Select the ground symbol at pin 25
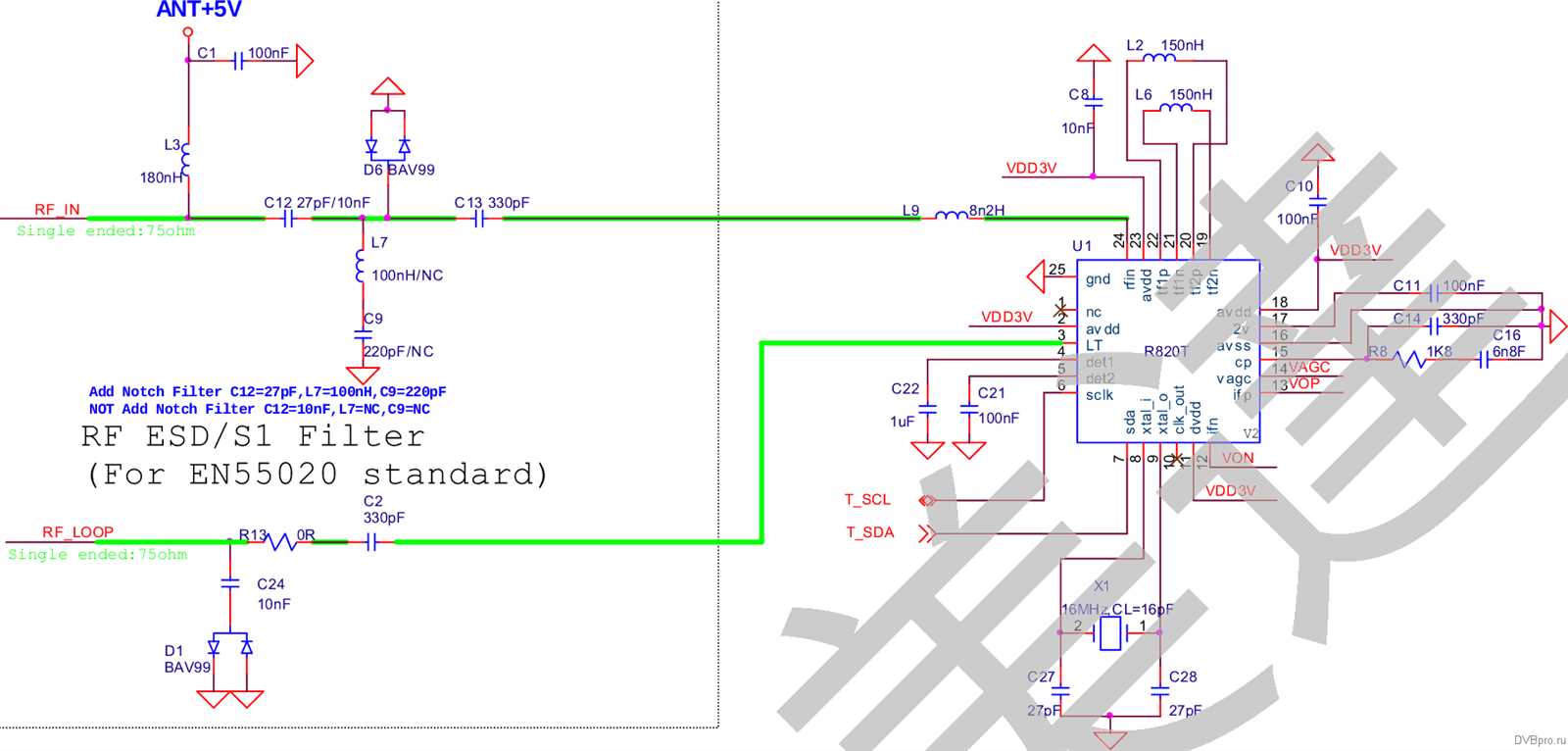This screenshot has height=751, width=1568. (1037, 276)
